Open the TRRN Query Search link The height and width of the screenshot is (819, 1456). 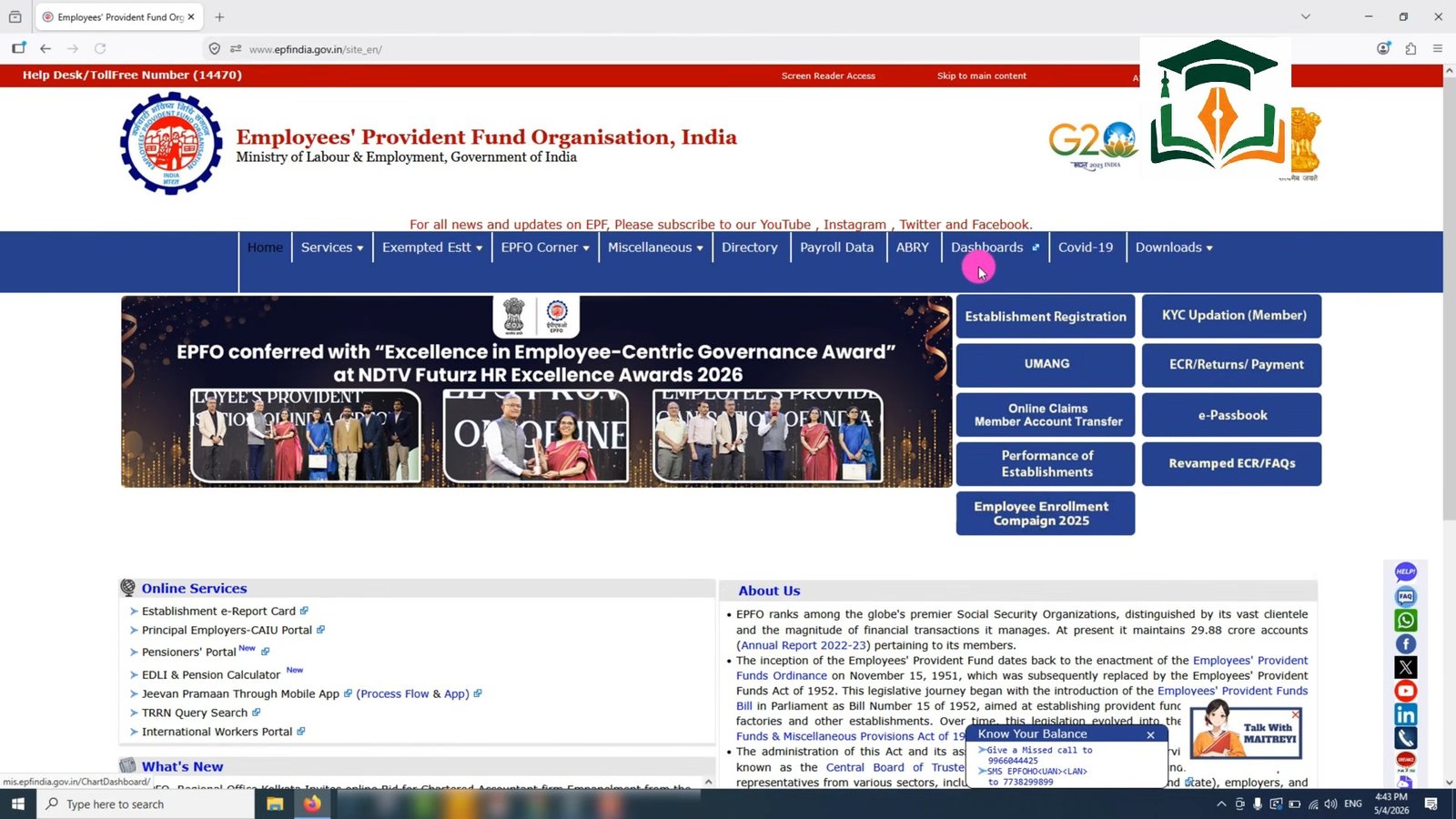point(195,713)
